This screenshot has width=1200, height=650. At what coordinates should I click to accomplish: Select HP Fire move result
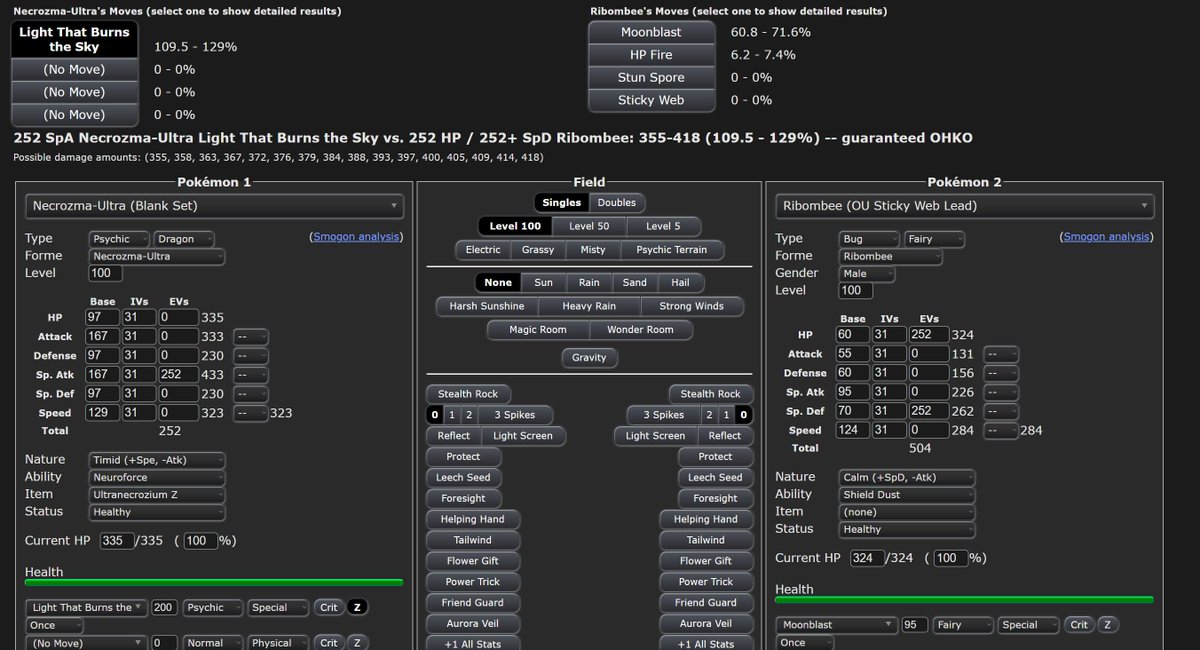(x=651, y=55)
